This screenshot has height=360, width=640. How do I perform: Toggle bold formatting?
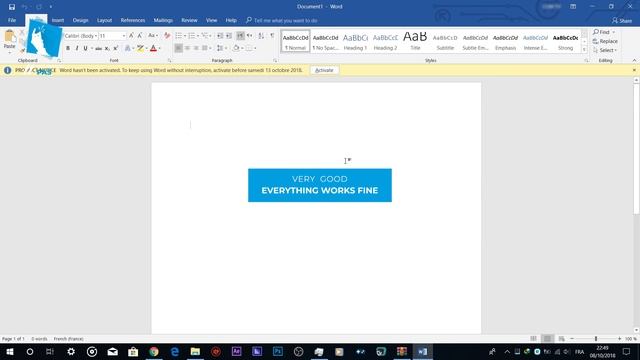pyautogui.click(x=68, y=48)
